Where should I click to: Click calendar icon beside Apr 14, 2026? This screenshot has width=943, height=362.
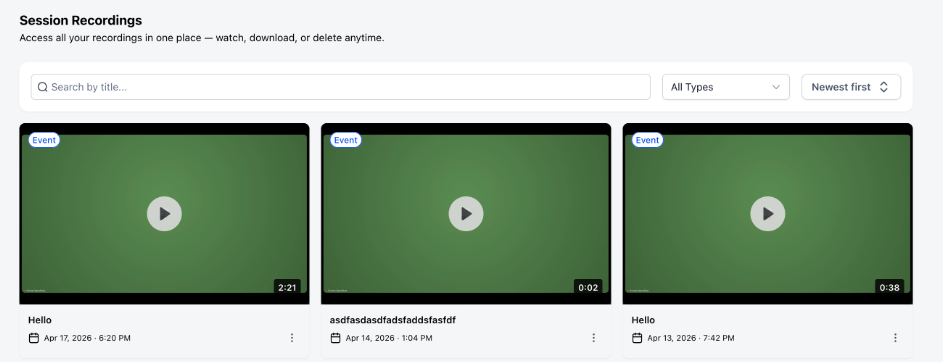336,338
